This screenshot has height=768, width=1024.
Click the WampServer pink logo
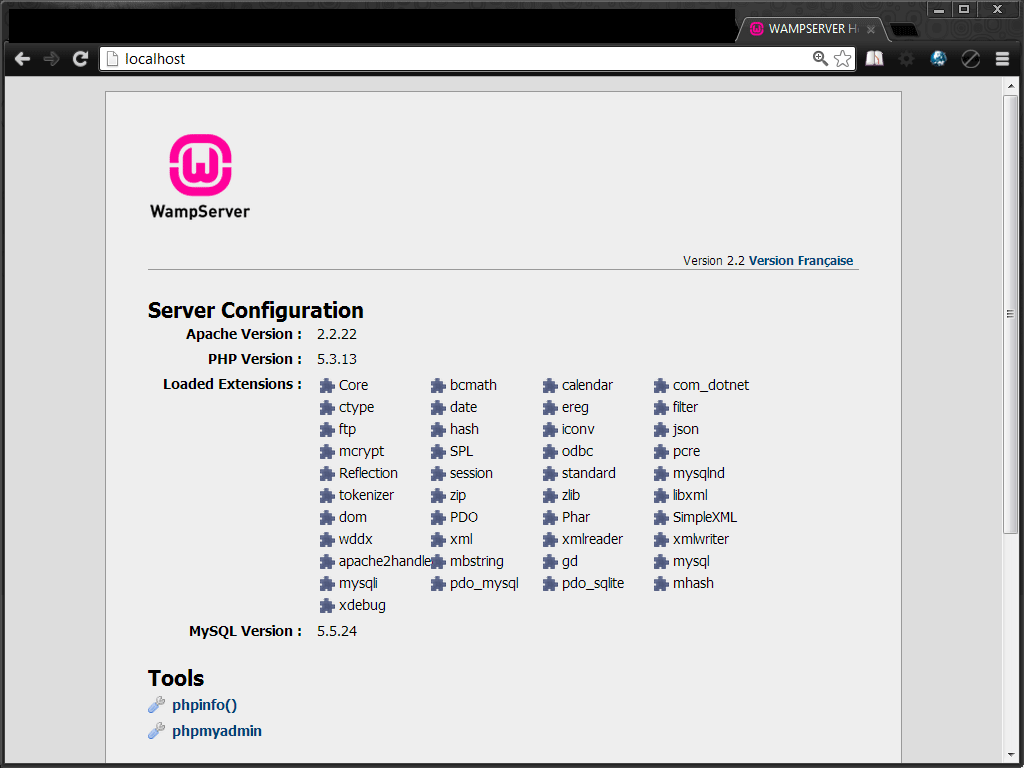point(200,165)
